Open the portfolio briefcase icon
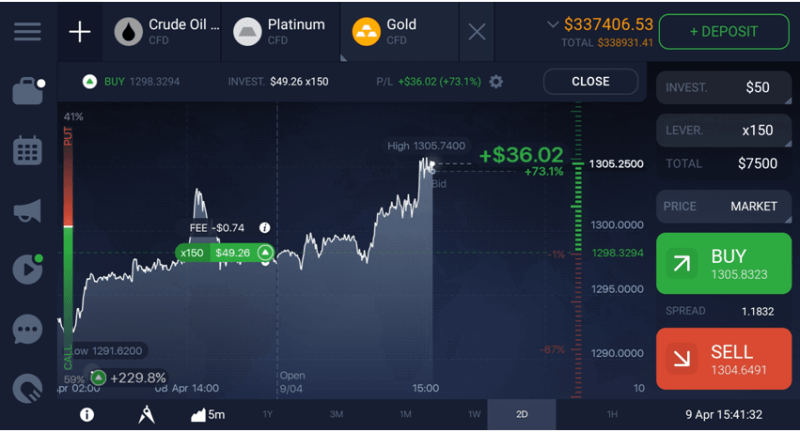The height and width of the screenshot is (432, 800). [28, 91]
